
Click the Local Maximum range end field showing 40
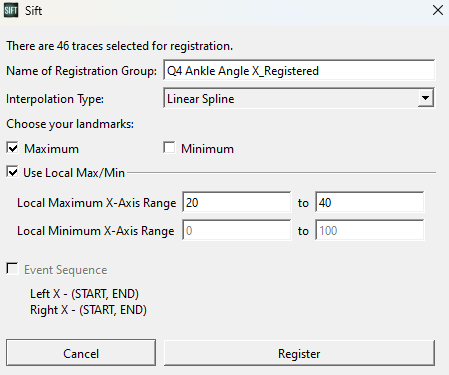(x=370, y=202)
